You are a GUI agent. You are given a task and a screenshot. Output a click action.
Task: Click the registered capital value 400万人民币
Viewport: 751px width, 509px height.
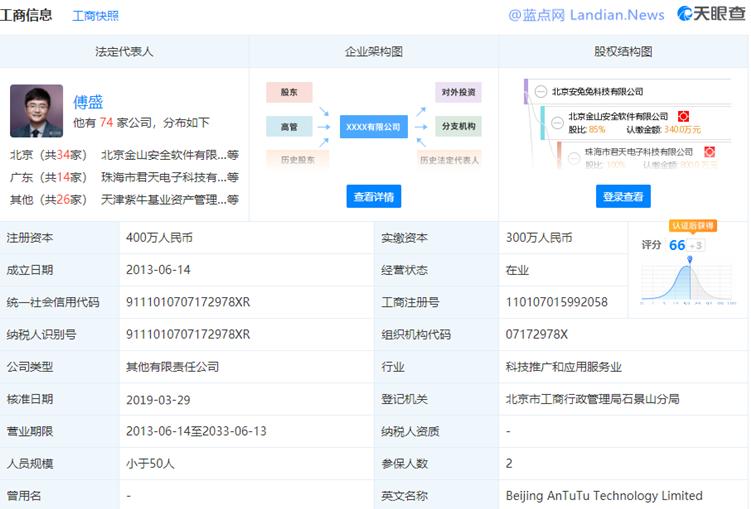coord(159,238)
